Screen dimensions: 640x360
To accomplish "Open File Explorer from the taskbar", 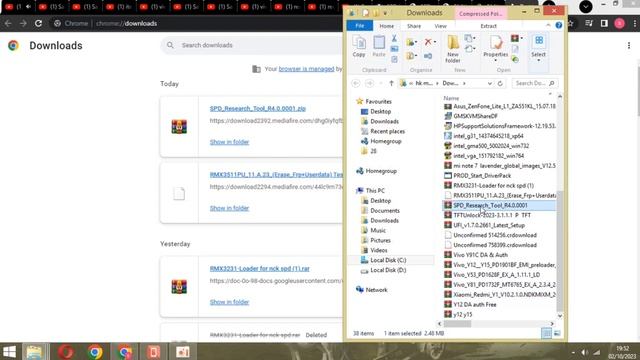I will point(34,351).
